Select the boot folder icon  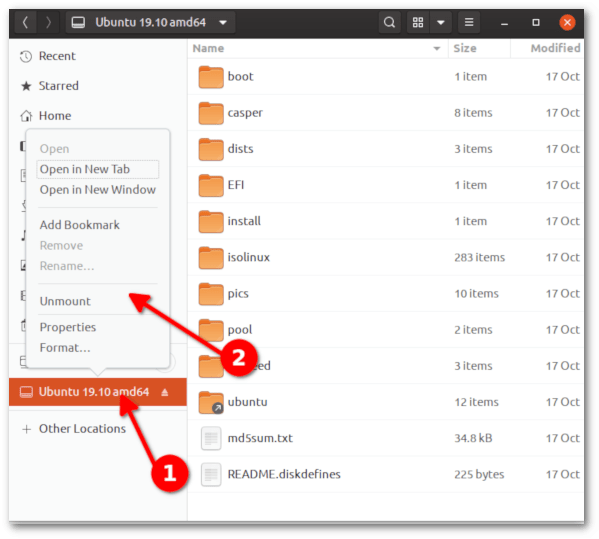[211, 77]
